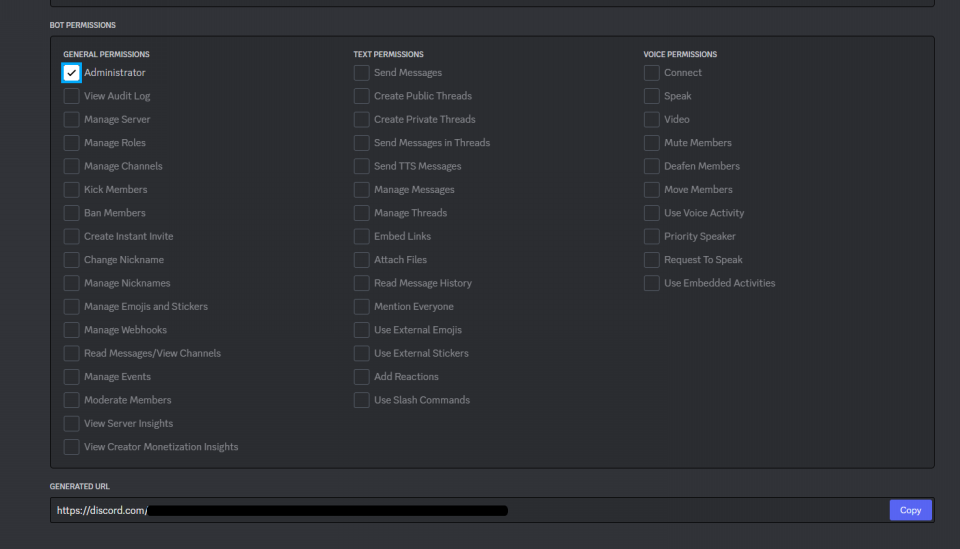Check the Mute Members box
Viewport: 960px width, 549px height.
pos(651,143)
